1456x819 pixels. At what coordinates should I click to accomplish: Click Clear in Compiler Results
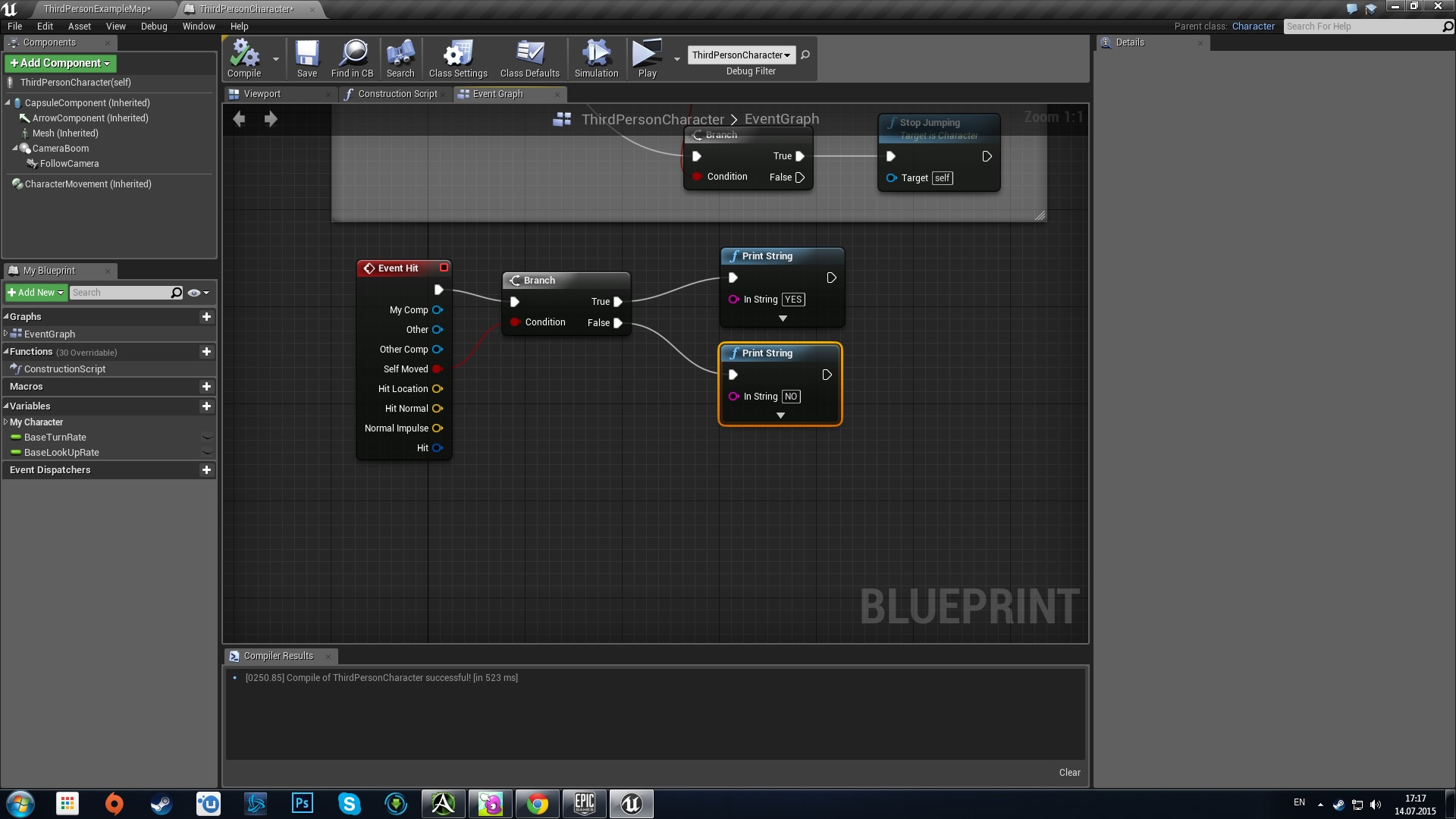pyautogui.click(x=1069, y=772)
